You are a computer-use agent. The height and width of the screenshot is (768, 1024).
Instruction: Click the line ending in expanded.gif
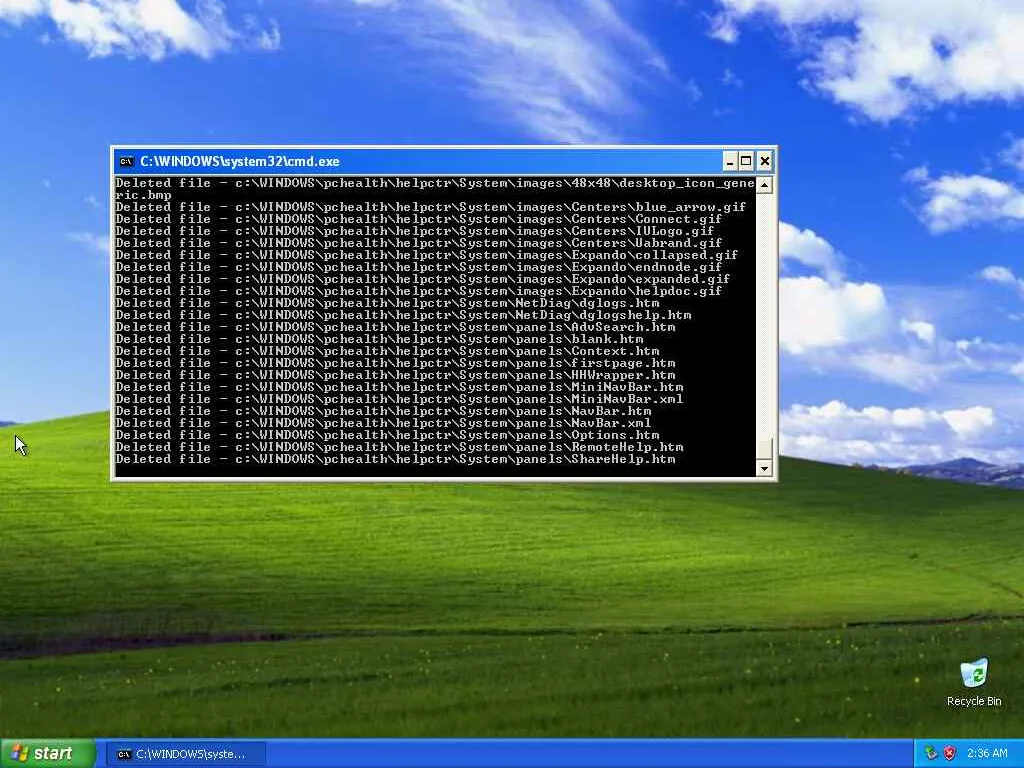[423, 279]
